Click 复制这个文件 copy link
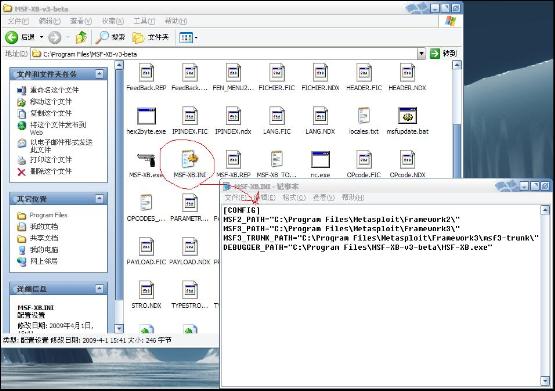This screenshot has height=391, width=555. [x=51, y=113]
